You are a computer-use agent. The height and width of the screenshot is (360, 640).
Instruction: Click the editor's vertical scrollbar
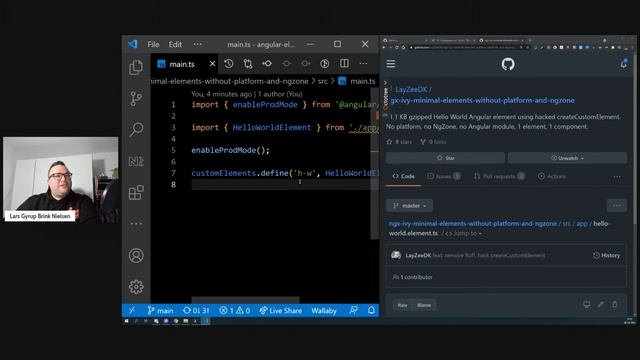point(374,163)
